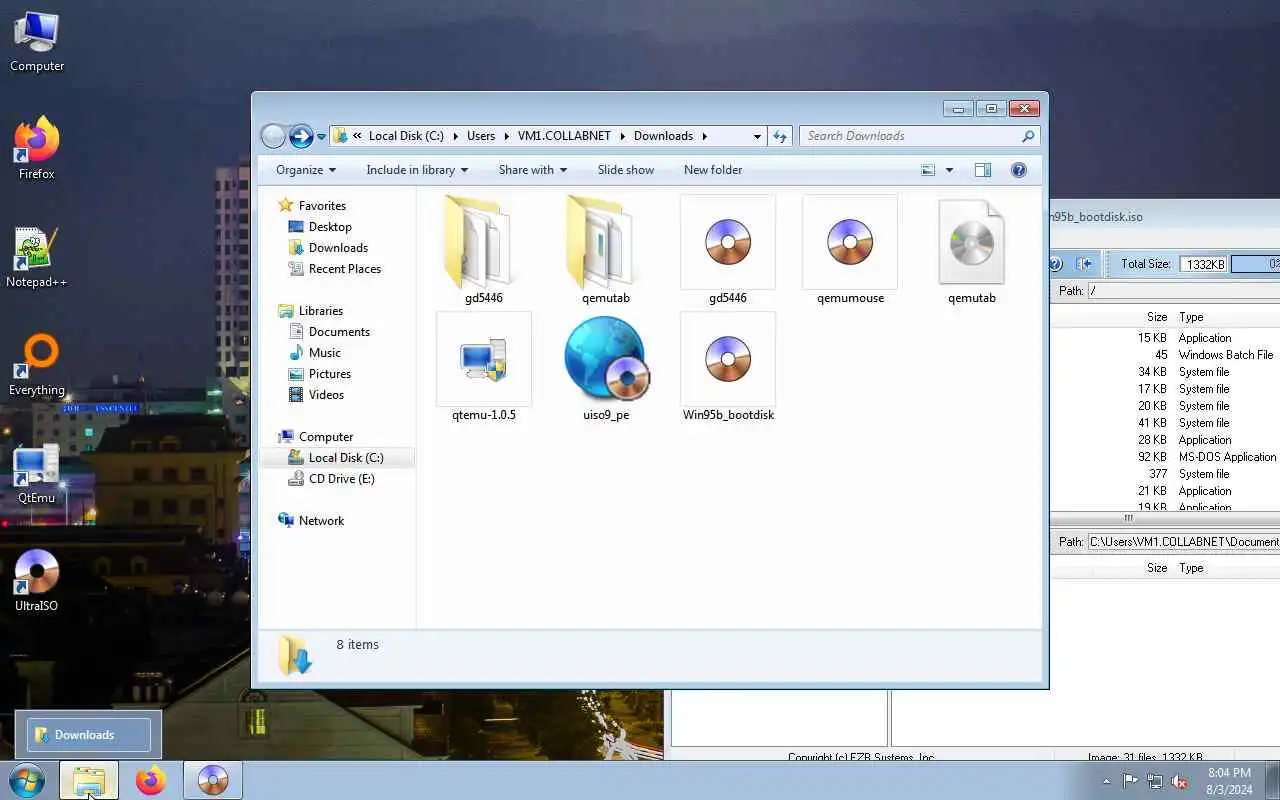
Task: Click the Windows Explorer taskbar button
Action: pos(89,780)
